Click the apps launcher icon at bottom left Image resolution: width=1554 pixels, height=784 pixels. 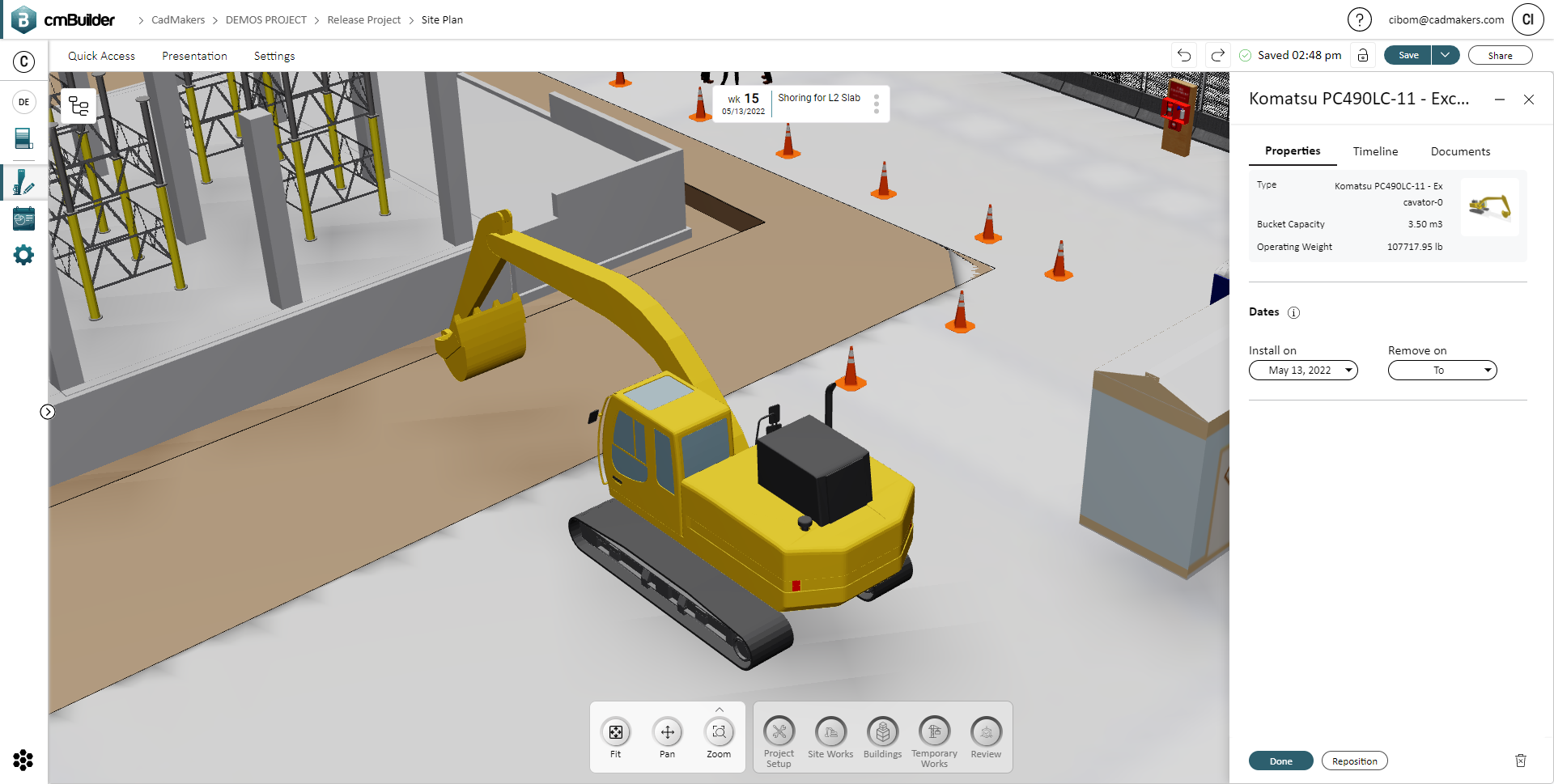(23, 761)
